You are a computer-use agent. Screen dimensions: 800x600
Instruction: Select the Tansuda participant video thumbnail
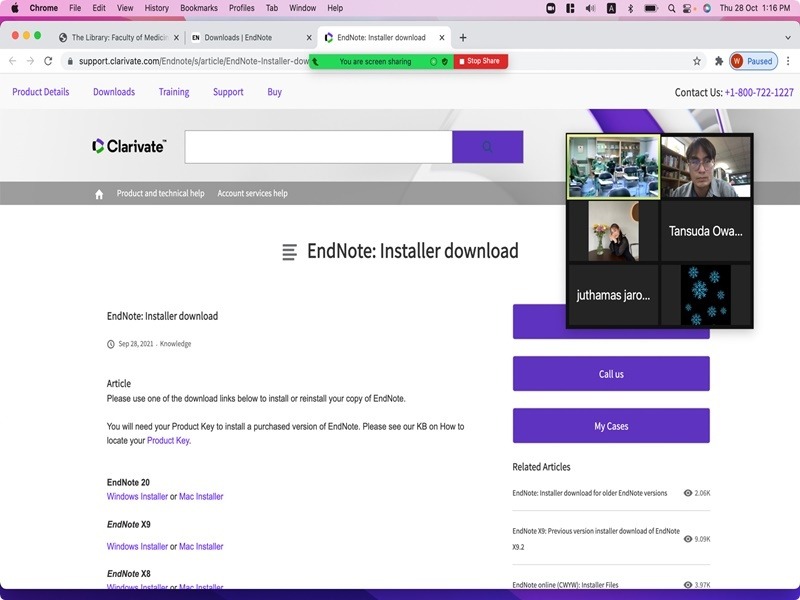[x=706, y=166]
